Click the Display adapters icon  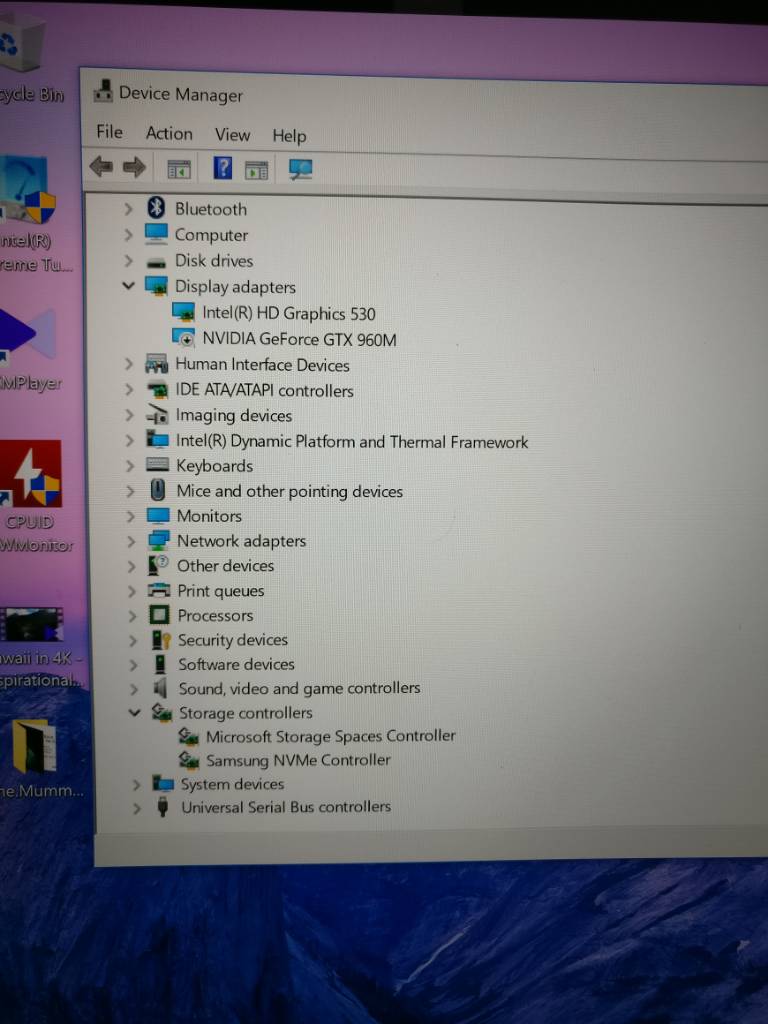point(157,285)
